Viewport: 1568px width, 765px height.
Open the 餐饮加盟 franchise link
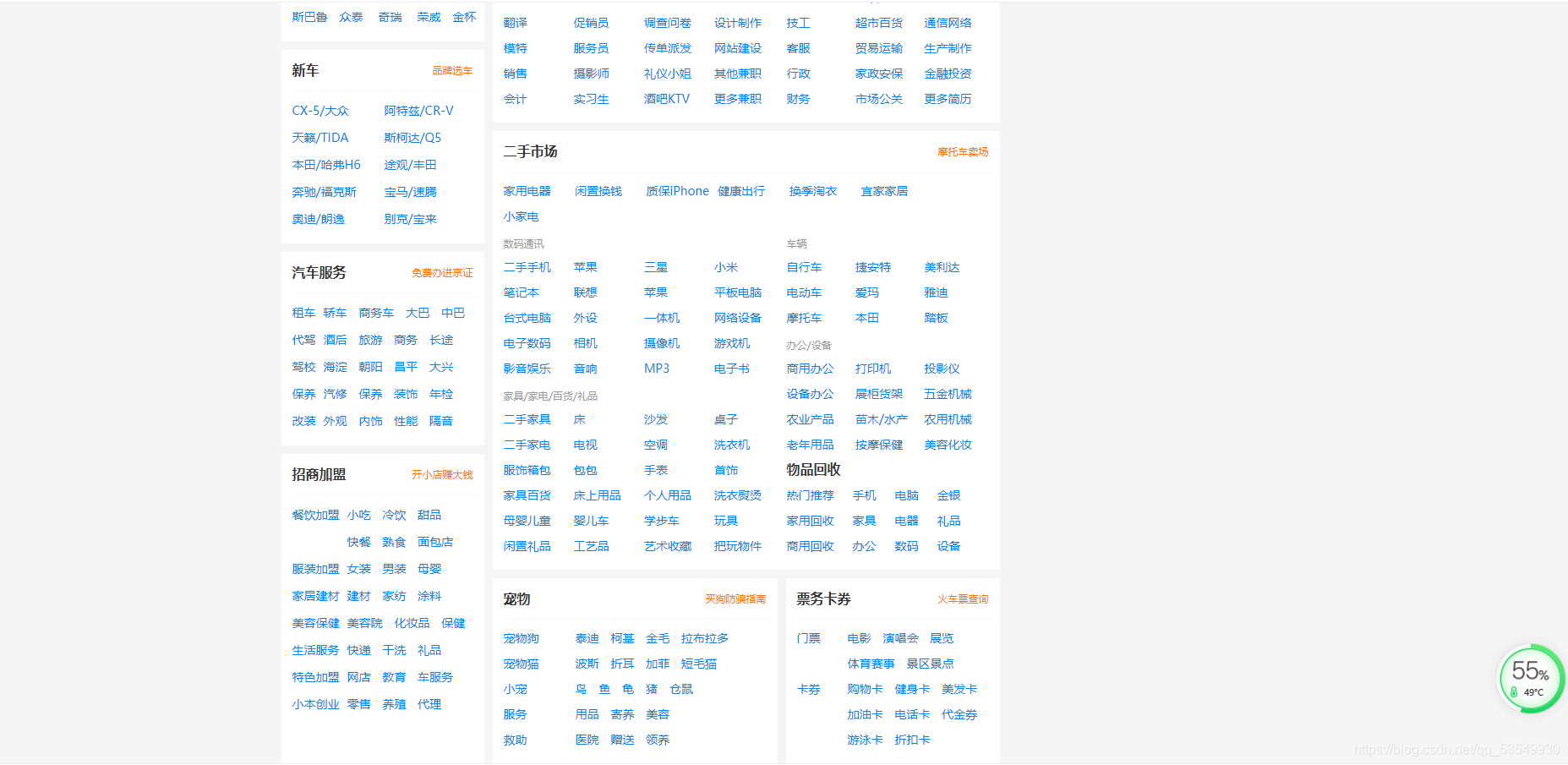(315, 515)
